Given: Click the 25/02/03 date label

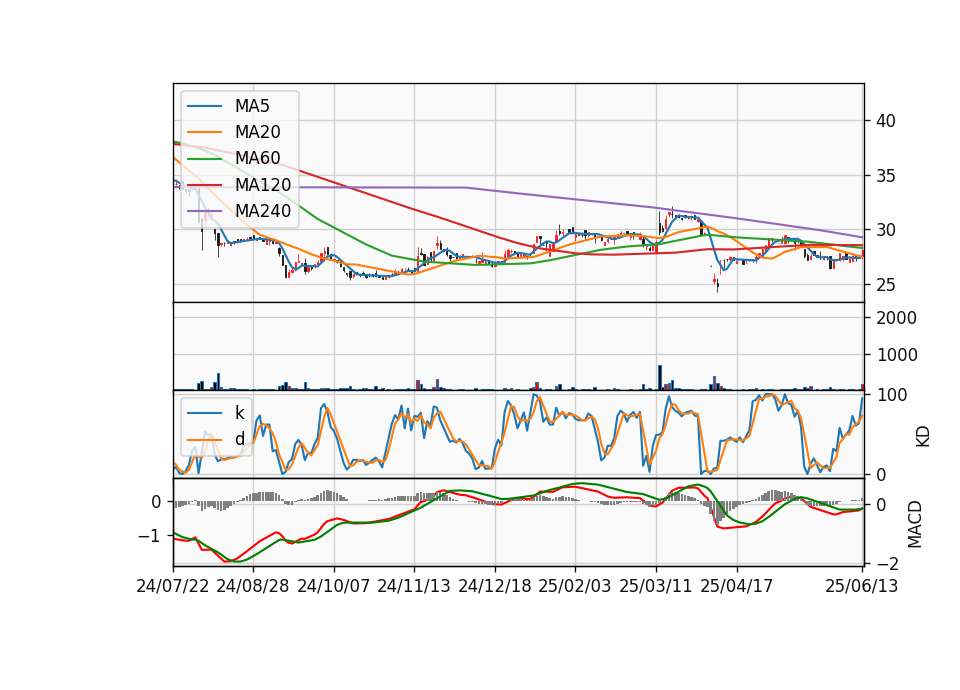Looking at the screenshot, I should 575,586.
